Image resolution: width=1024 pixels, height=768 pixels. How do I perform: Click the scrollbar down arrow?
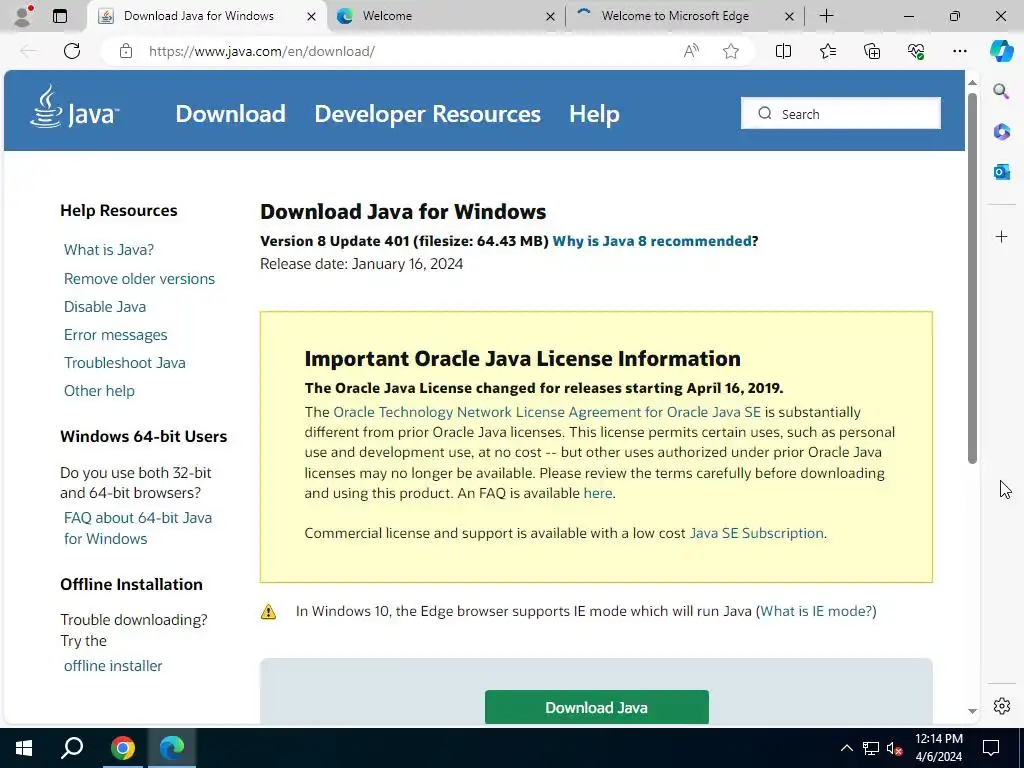(x=972, y=711)
